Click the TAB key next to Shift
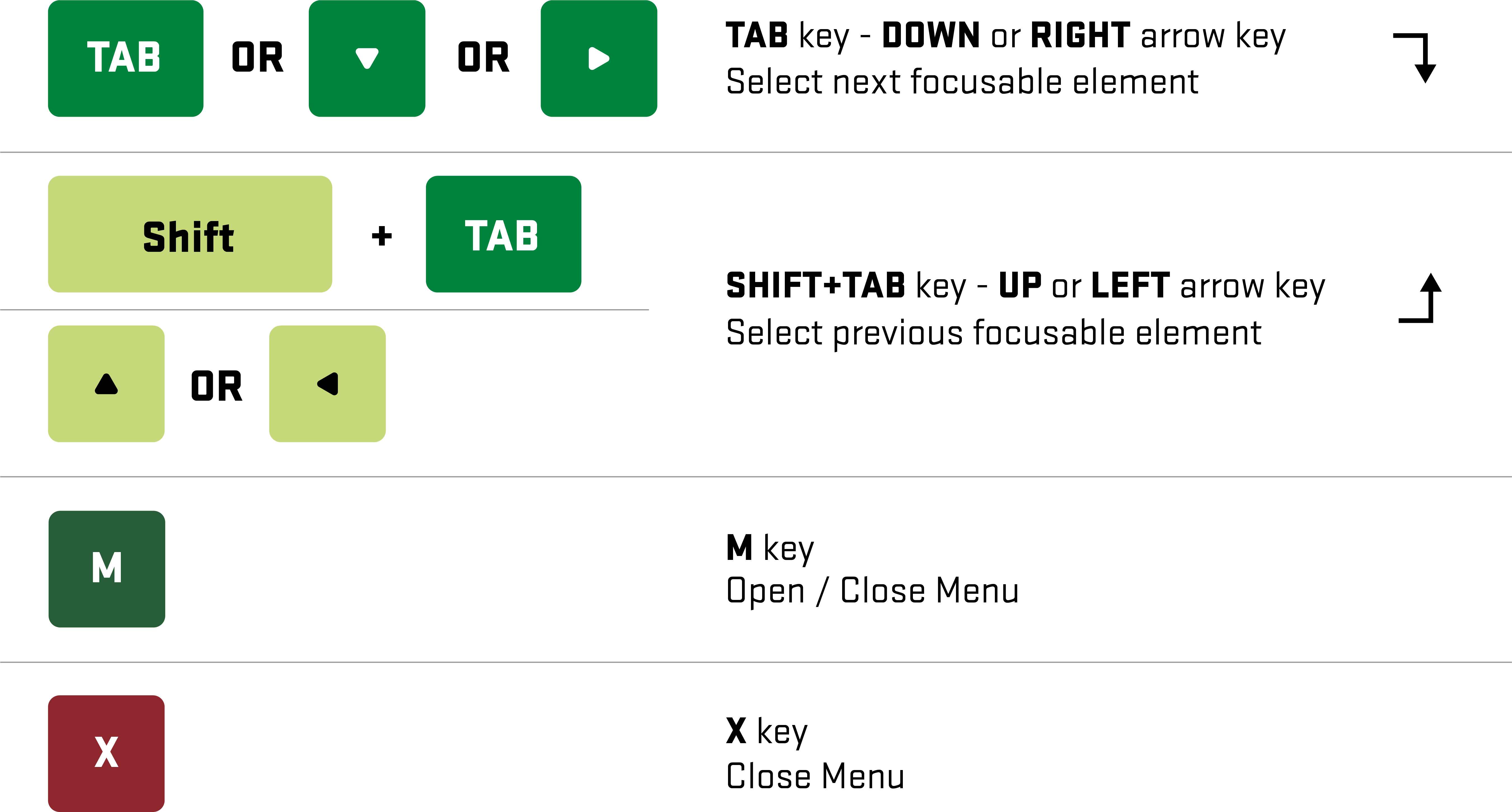 [x=503, y=234]
